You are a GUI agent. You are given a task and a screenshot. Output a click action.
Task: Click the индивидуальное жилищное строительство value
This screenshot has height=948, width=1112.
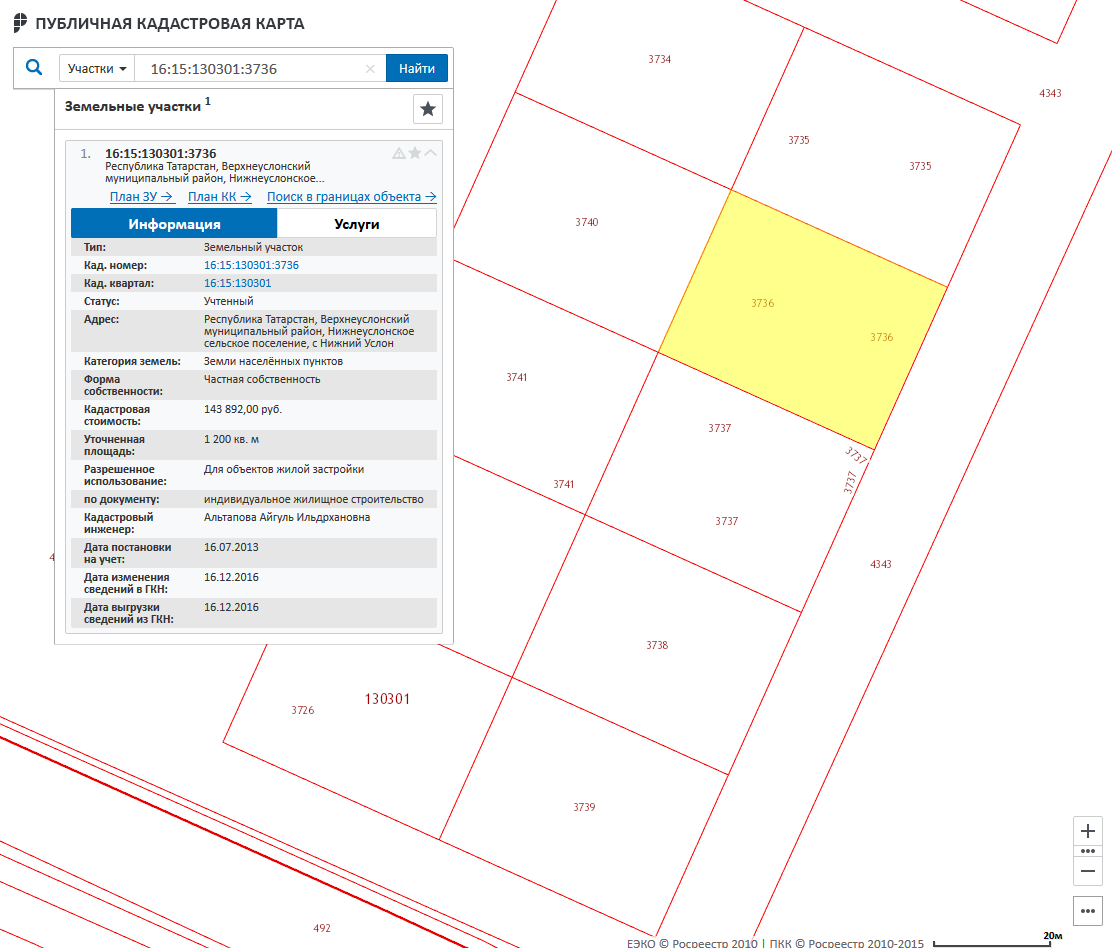[x=313, y=499]
